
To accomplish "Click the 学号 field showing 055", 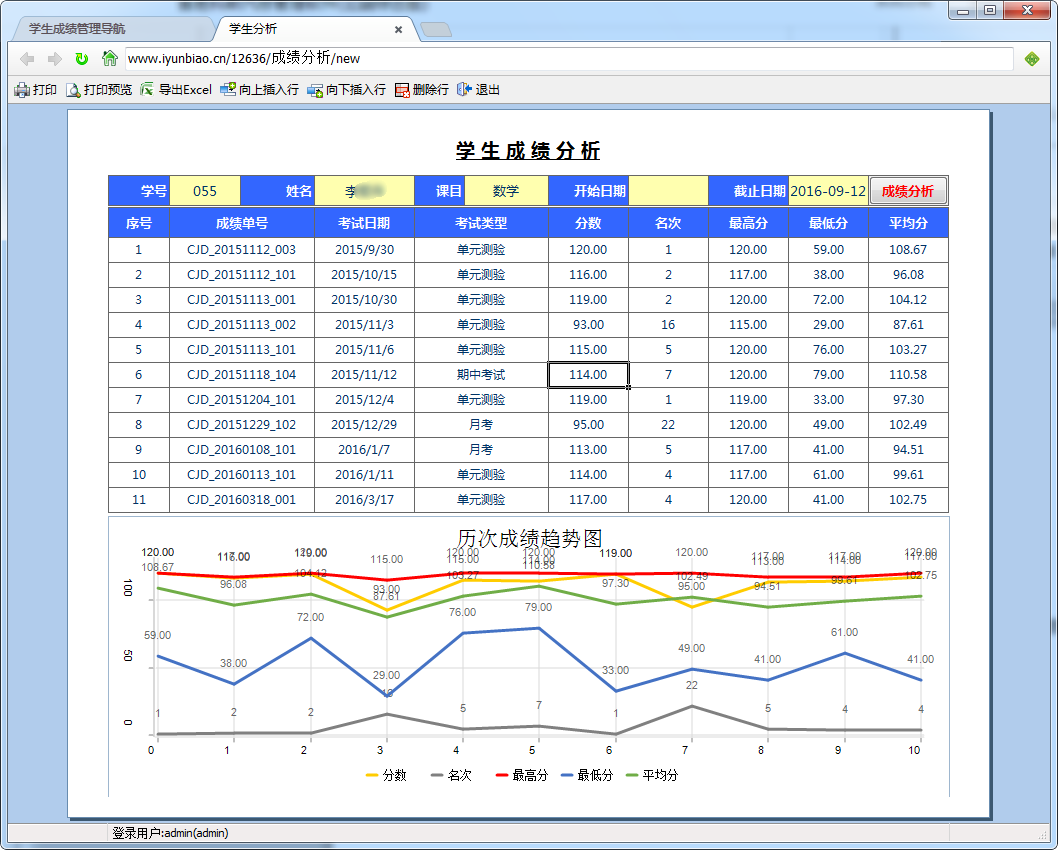I will click(x=204, y=191).
